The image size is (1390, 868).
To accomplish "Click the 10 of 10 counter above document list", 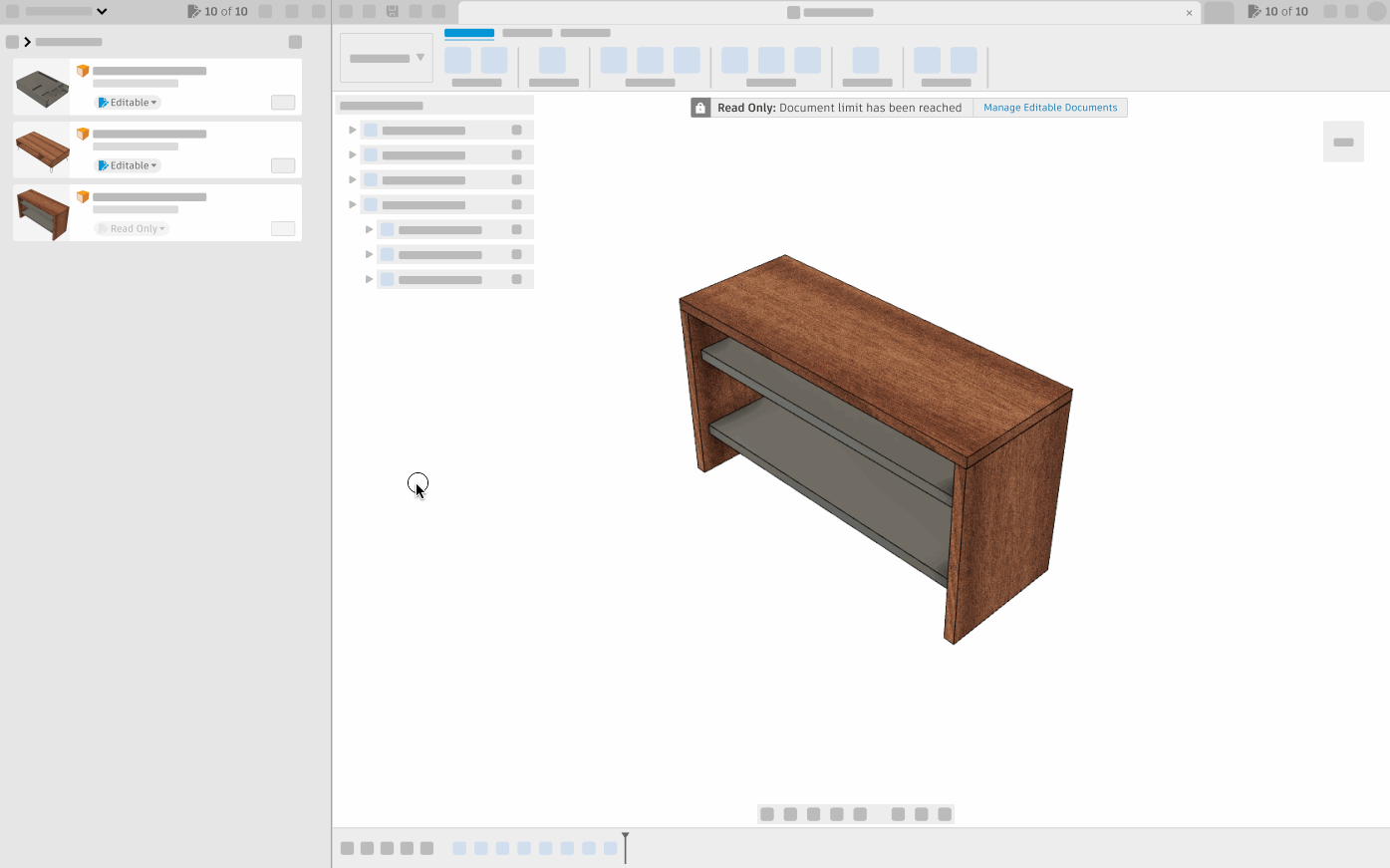I will [218, 12].
